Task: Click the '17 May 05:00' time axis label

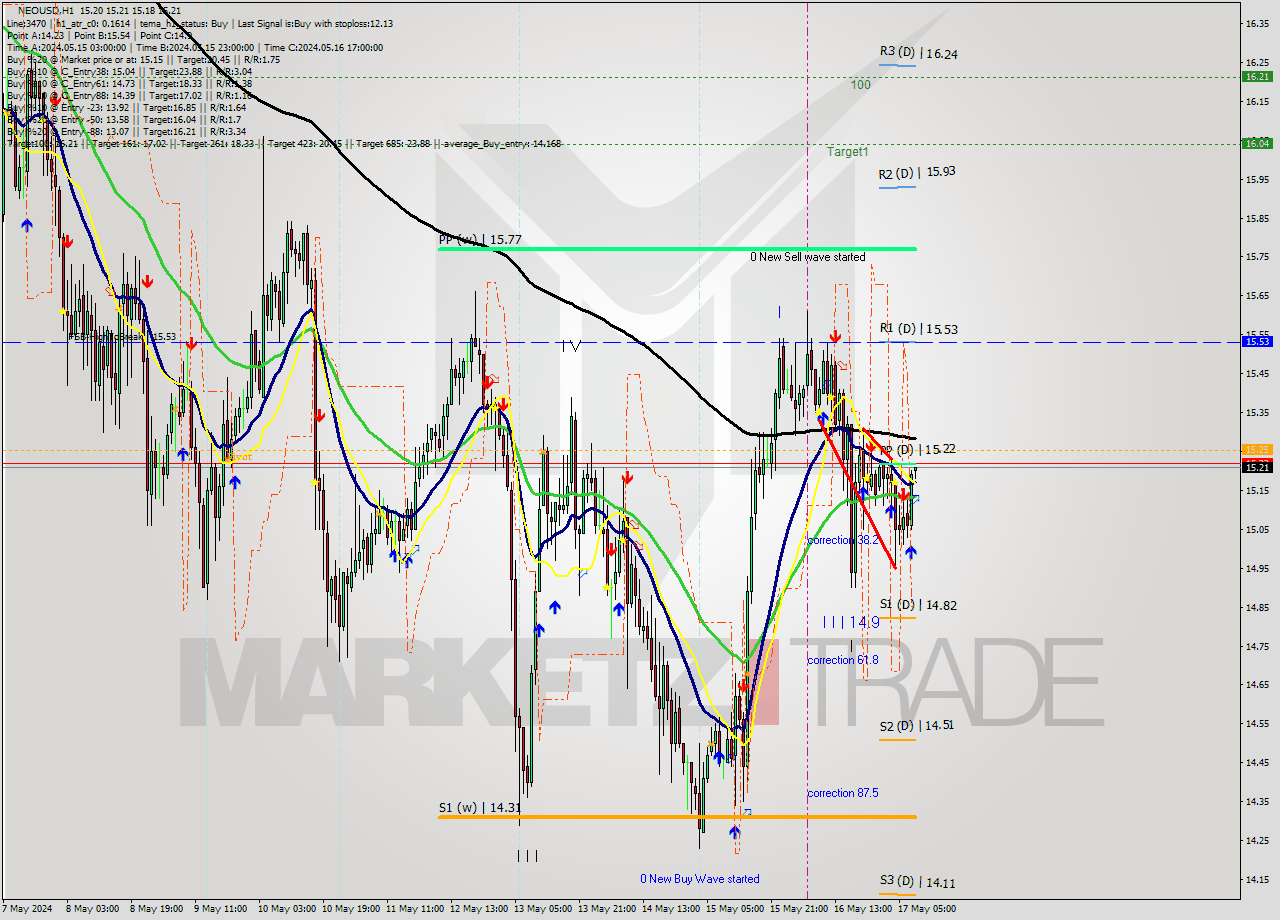Action: (x=926, y=909)
